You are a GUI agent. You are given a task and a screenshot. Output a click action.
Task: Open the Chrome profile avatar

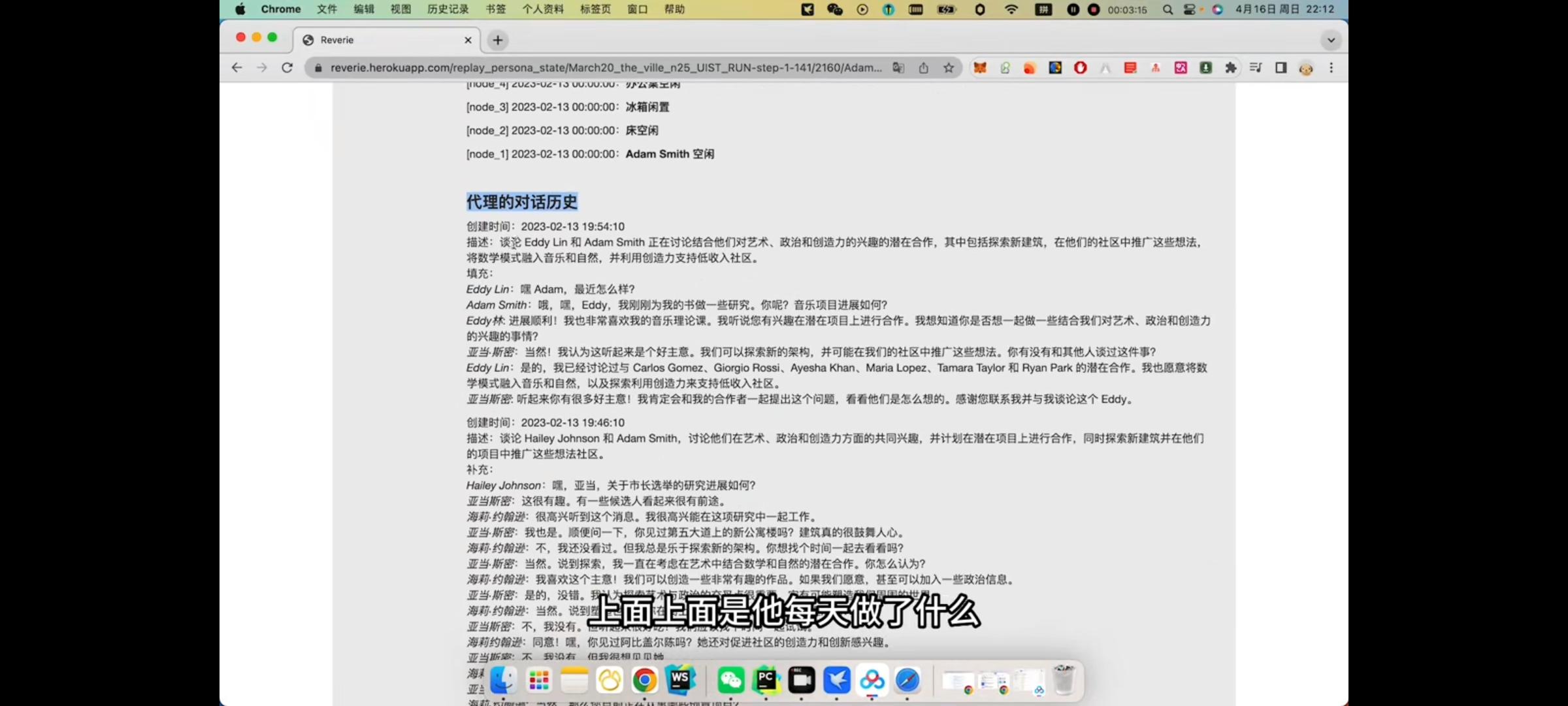[1306, 68]
